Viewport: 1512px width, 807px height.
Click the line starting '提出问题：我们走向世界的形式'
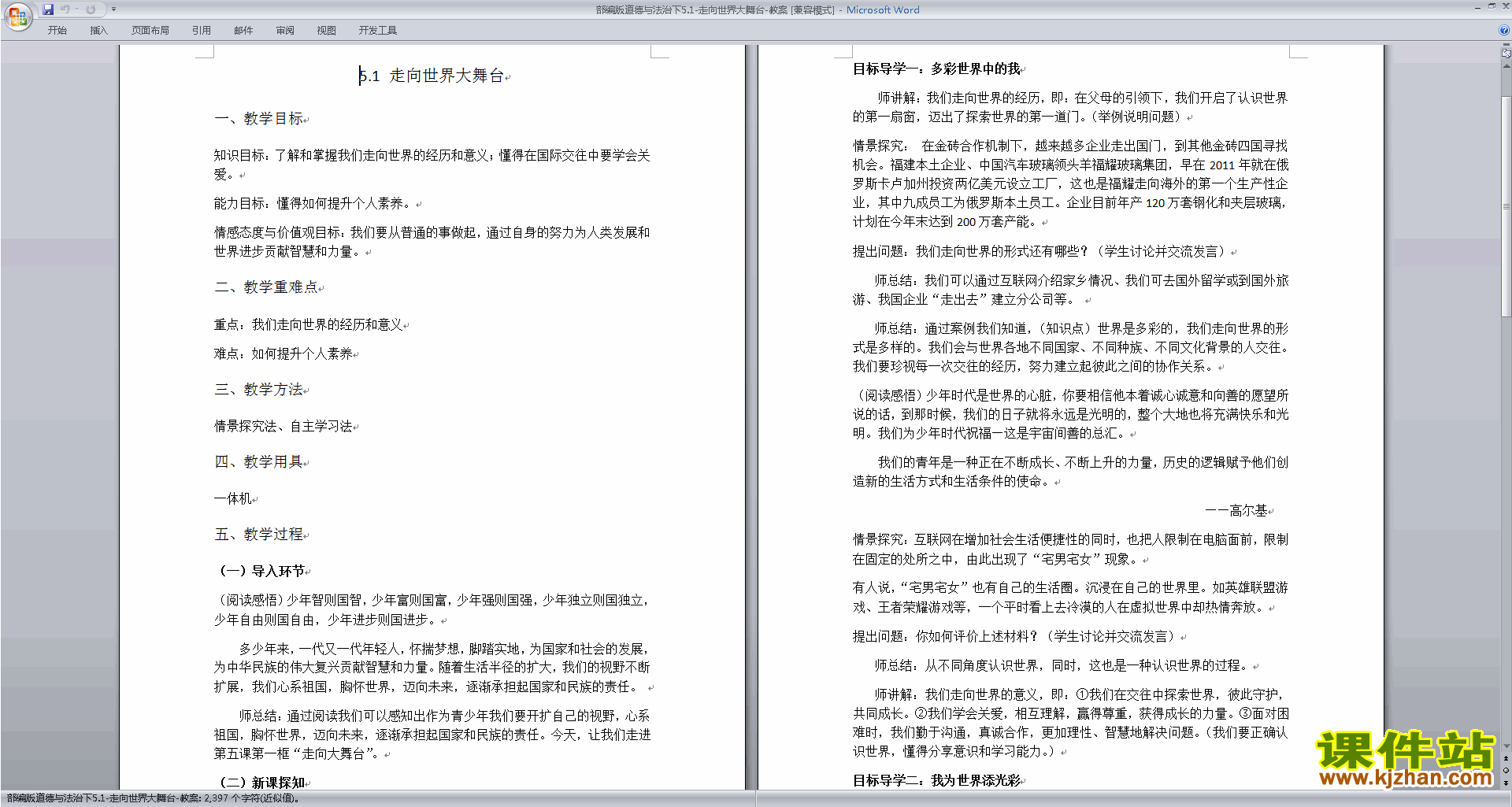click(1041, 251)
